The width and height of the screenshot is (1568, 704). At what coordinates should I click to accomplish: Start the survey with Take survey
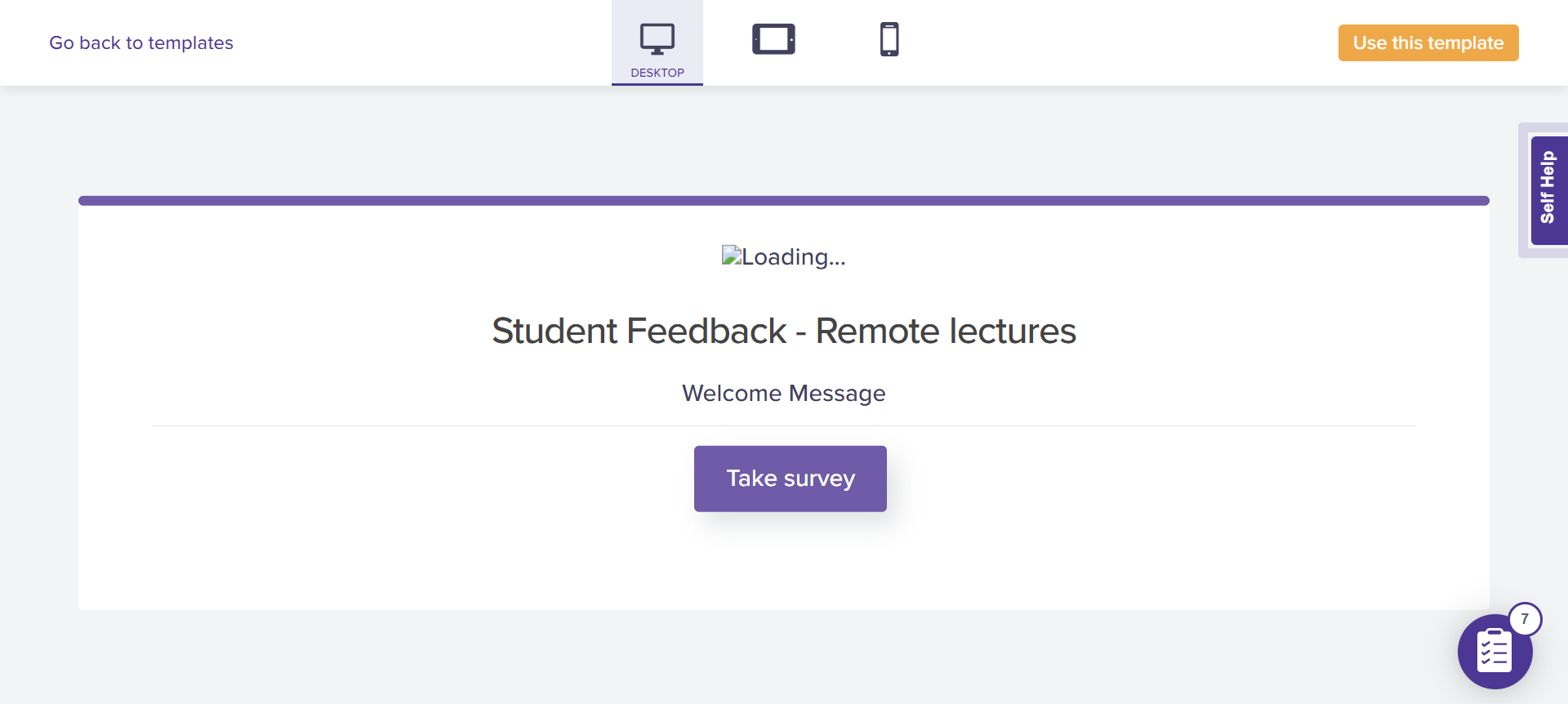click(x=790, y=479)
